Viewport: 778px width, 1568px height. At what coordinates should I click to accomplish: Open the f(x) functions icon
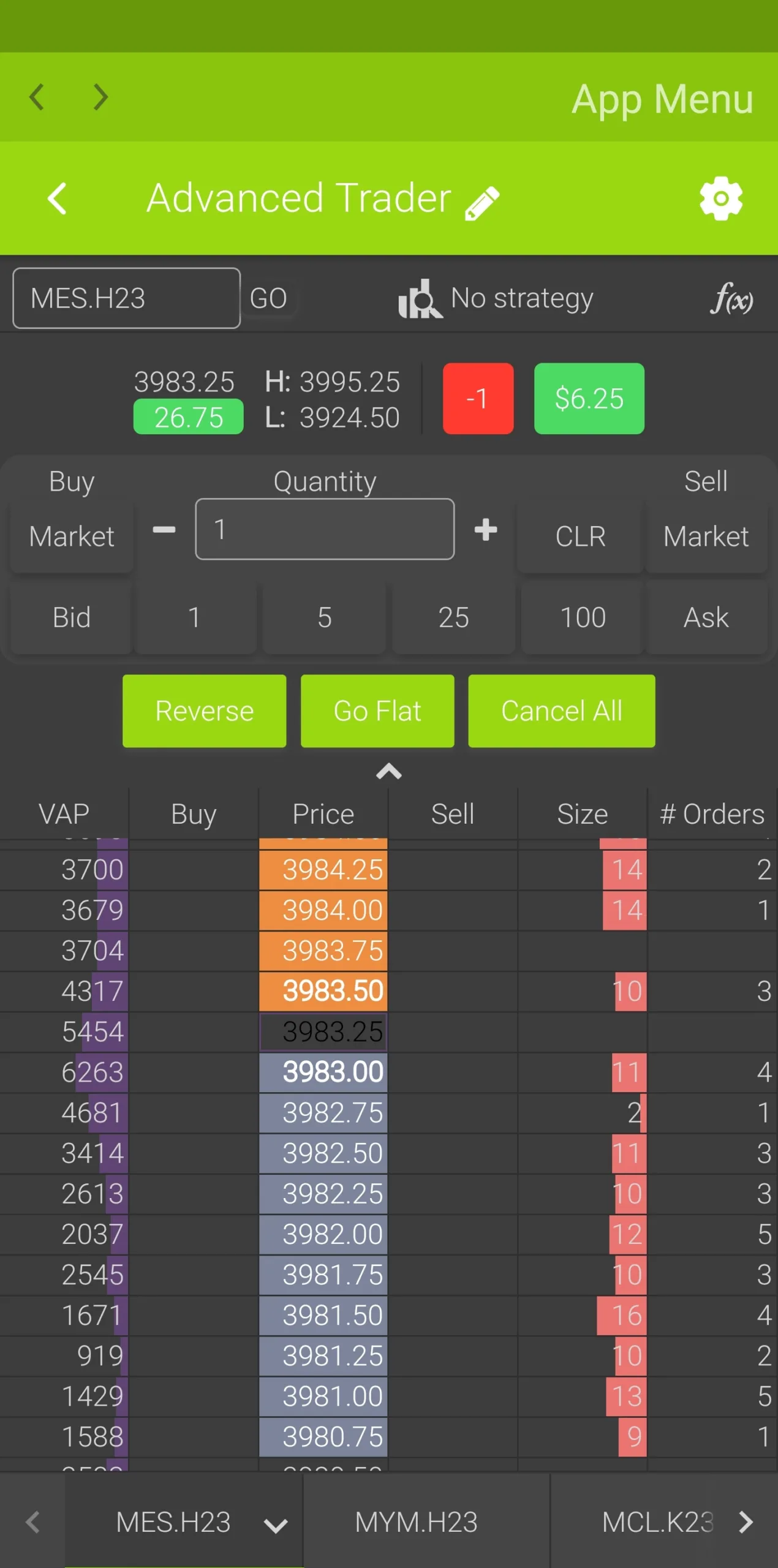[x=731, y=299]
